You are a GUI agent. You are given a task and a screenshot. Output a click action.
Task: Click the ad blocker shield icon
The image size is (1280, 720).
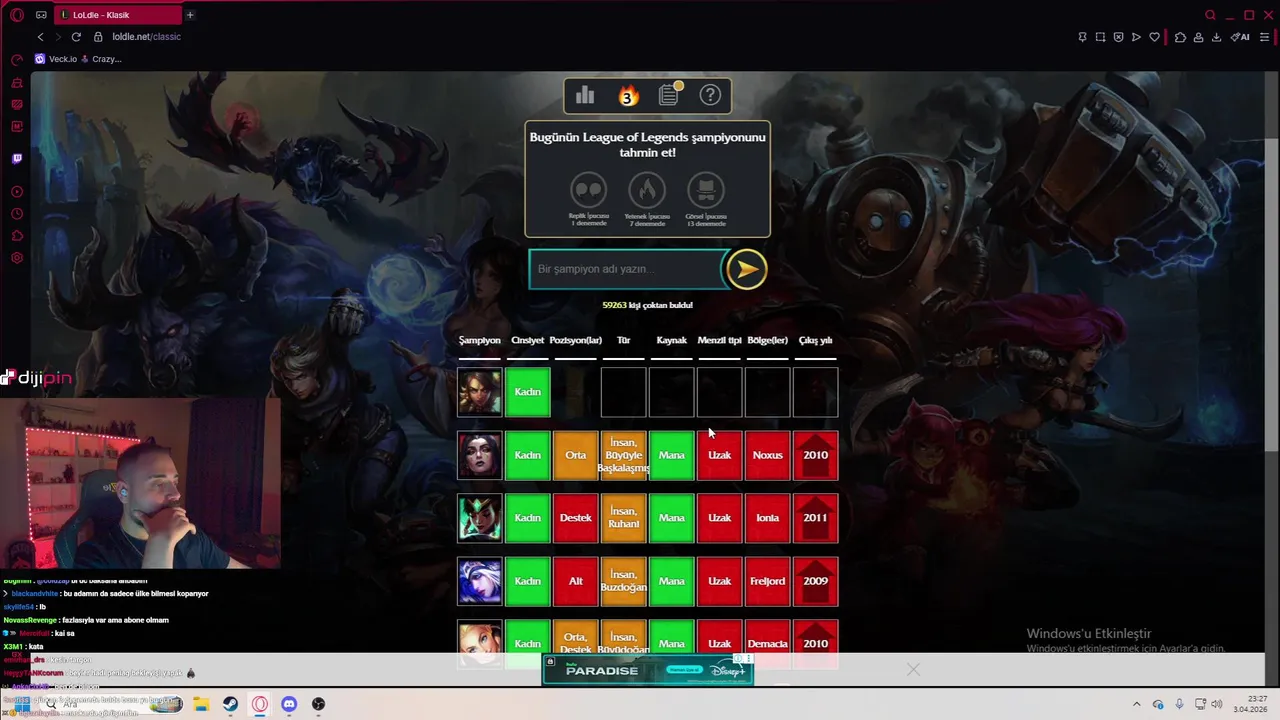(1118, 37)
